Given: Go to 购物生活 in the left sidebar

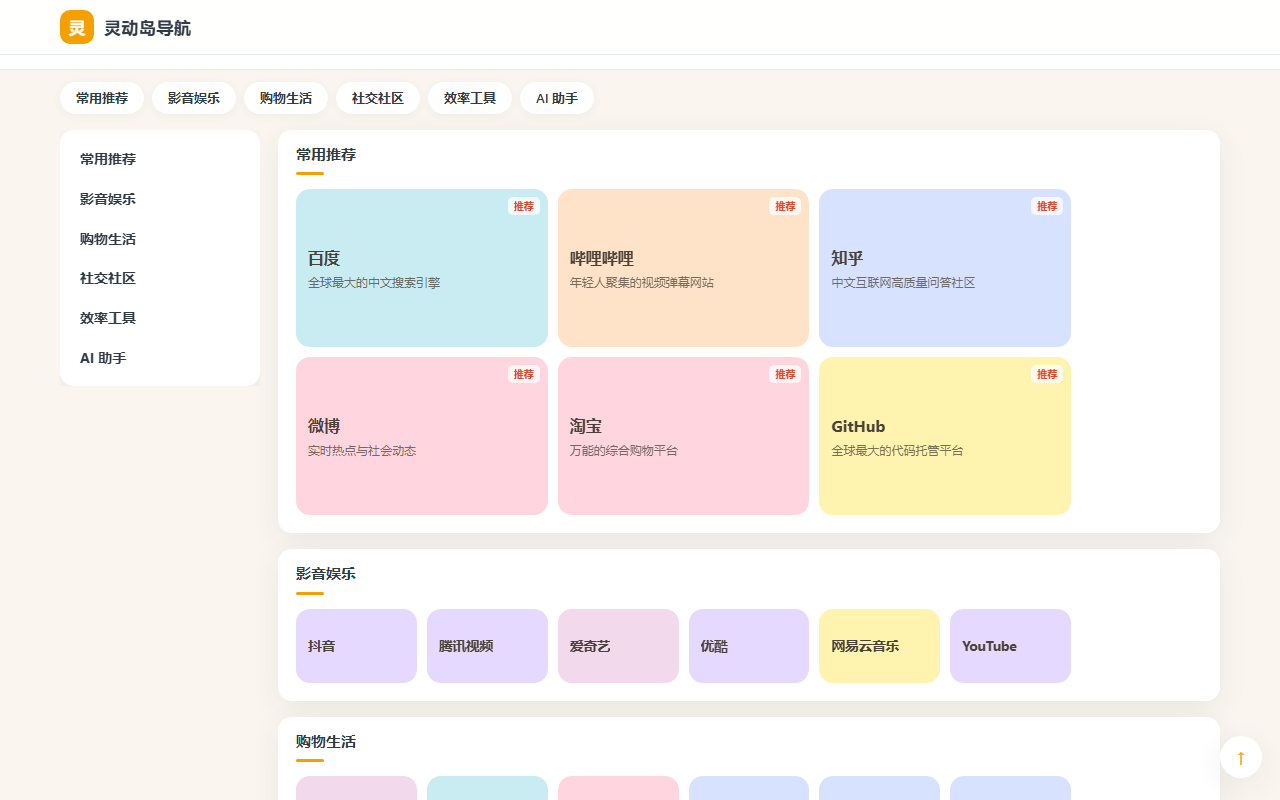Looking at the screenshot, I should click(160, 239).
